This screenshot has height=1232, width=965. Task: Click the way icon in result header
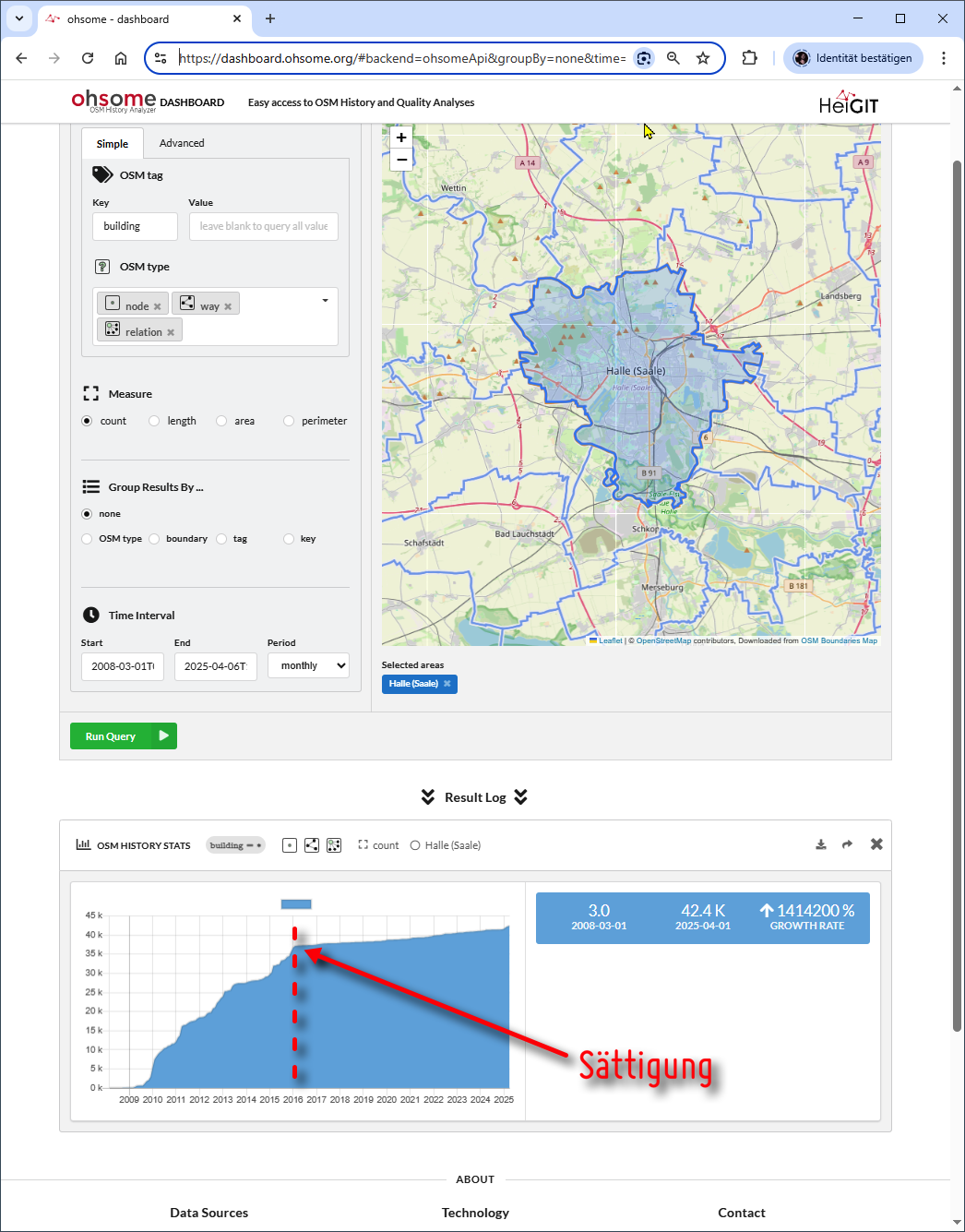click(x=312, y=845)
